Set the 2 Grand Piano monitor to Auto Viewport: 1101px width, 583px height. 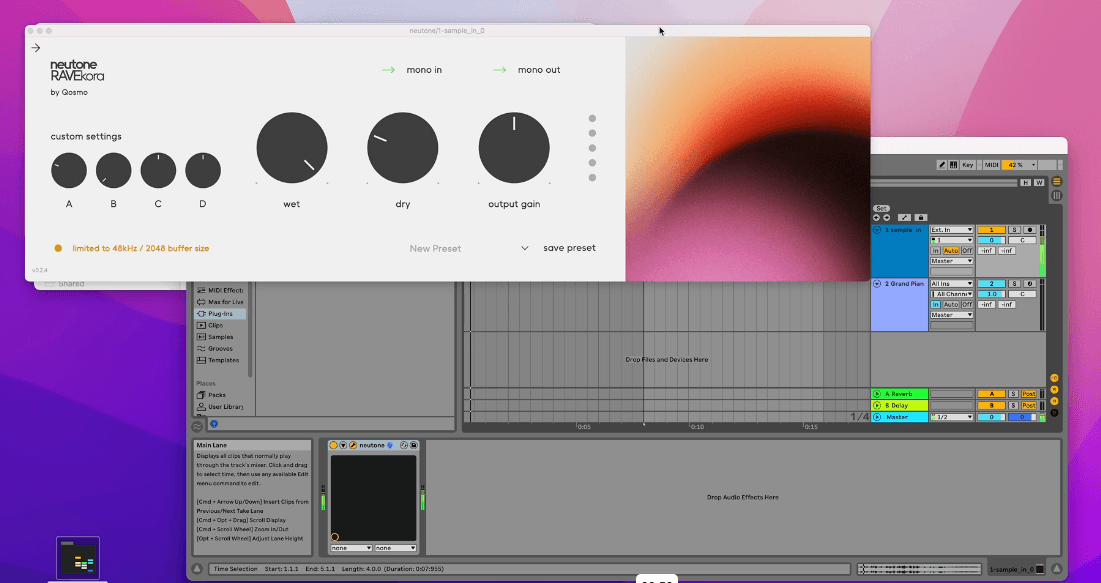[x=951, y=304]
